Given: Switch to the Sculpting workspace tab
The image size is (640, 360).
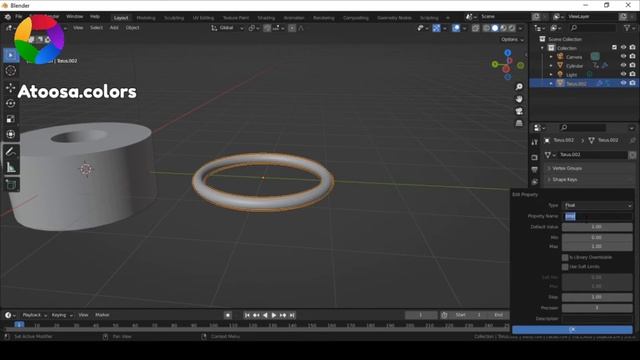Looking at the screenshot, I should pyautogui.click(x=174, y=18).
